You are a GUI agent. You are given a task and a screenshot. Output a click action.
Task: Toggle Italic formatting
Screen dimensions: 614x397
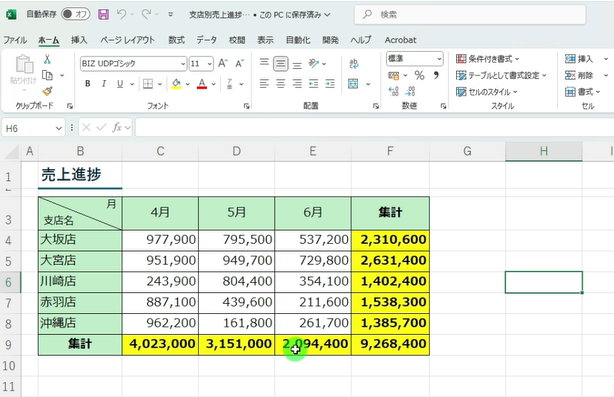click(x=104, y=84)
